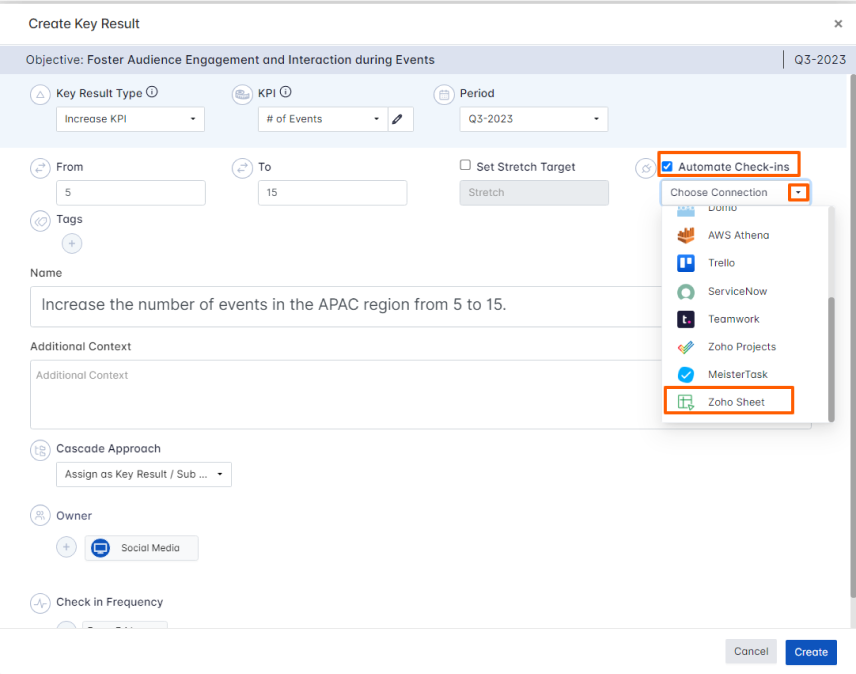The width and height of the screenshot is (856, 674).
Task: Open the Cascade Approach assign dropdown
Action: pos(144,474)
